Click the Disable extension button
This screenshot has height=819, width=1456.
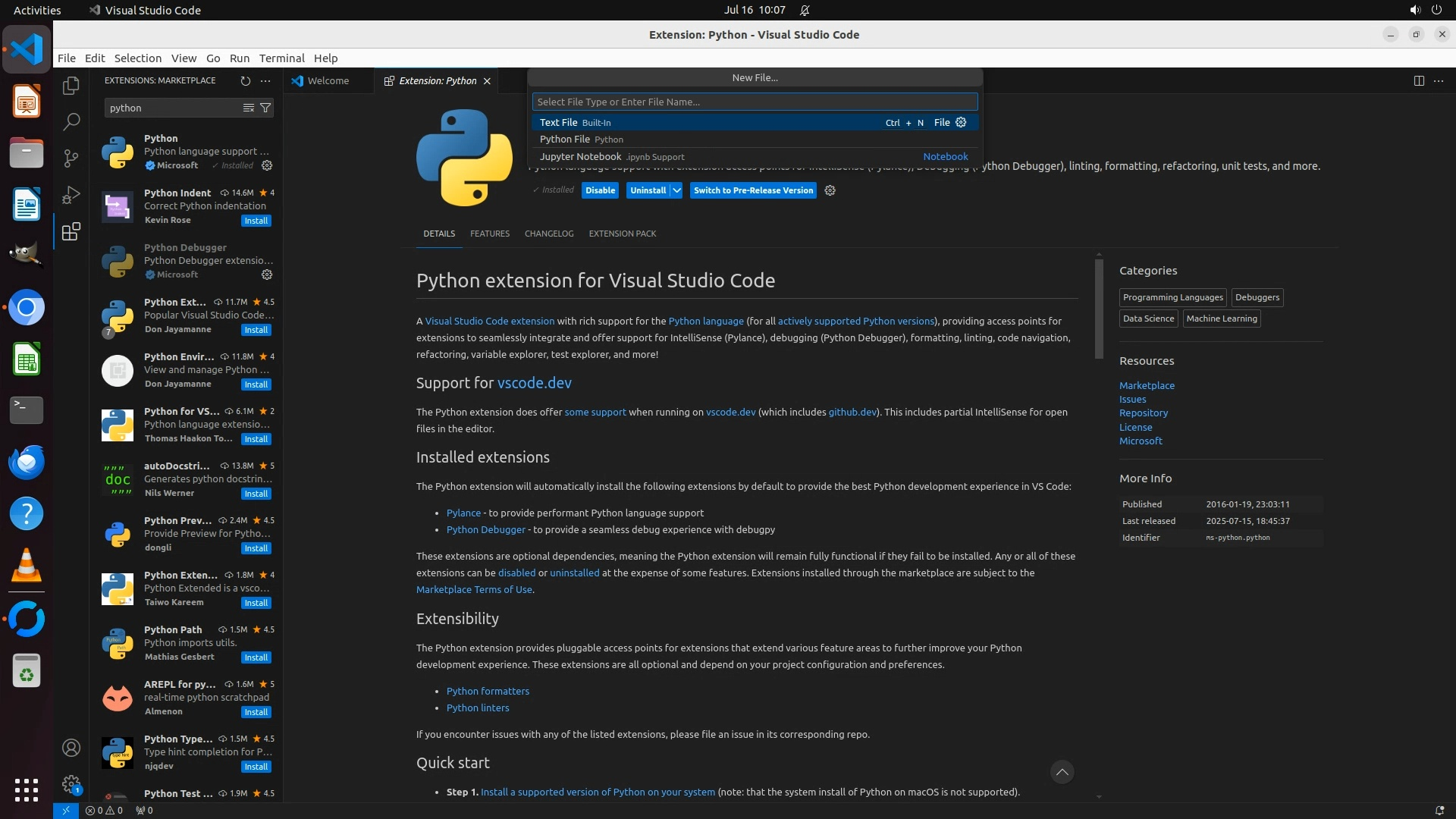600,190
